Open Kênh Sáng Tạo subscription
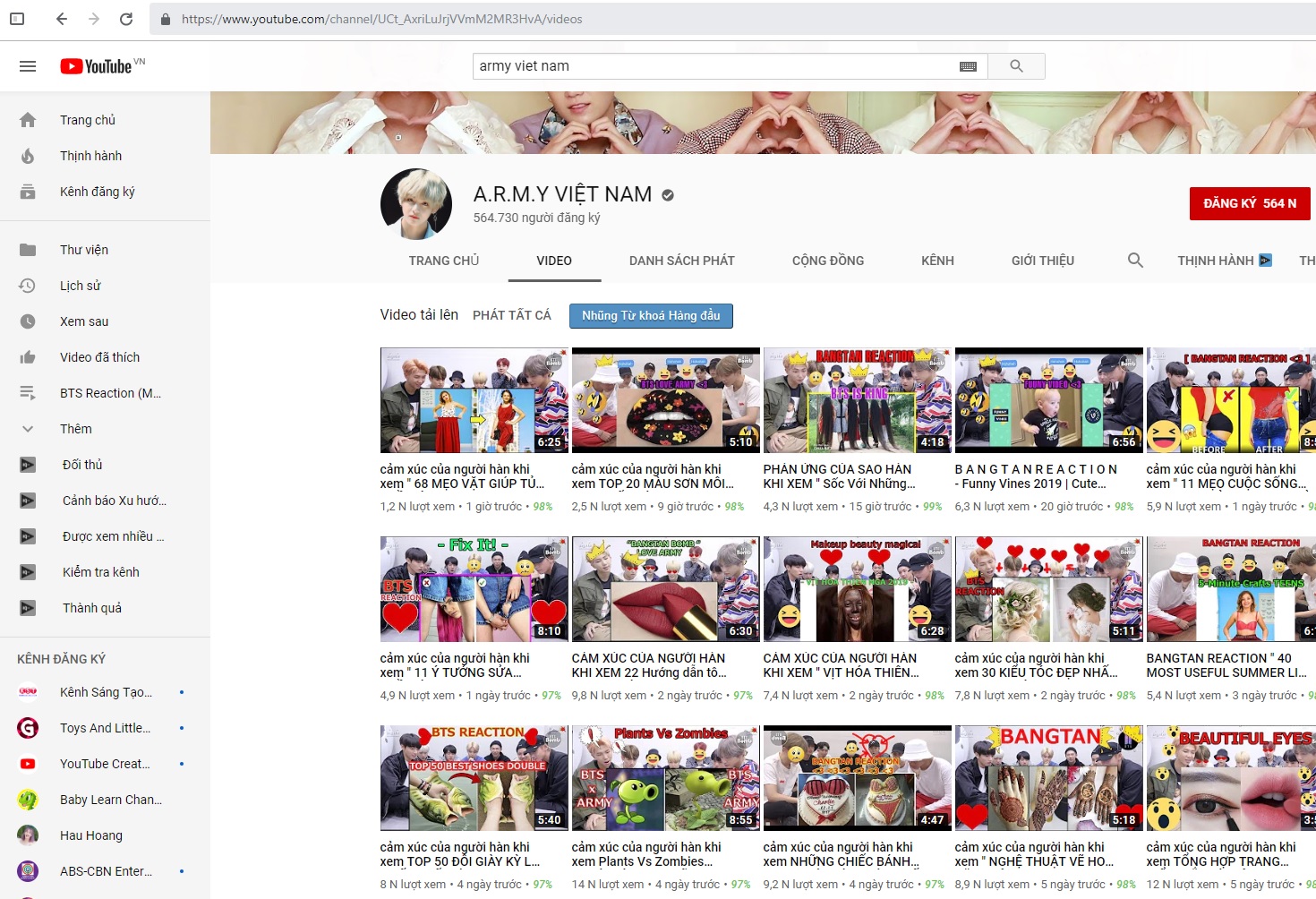Image resolution: width=1316 pixels, height=899 pixels. pyautogui.click(x=105, y=692)
